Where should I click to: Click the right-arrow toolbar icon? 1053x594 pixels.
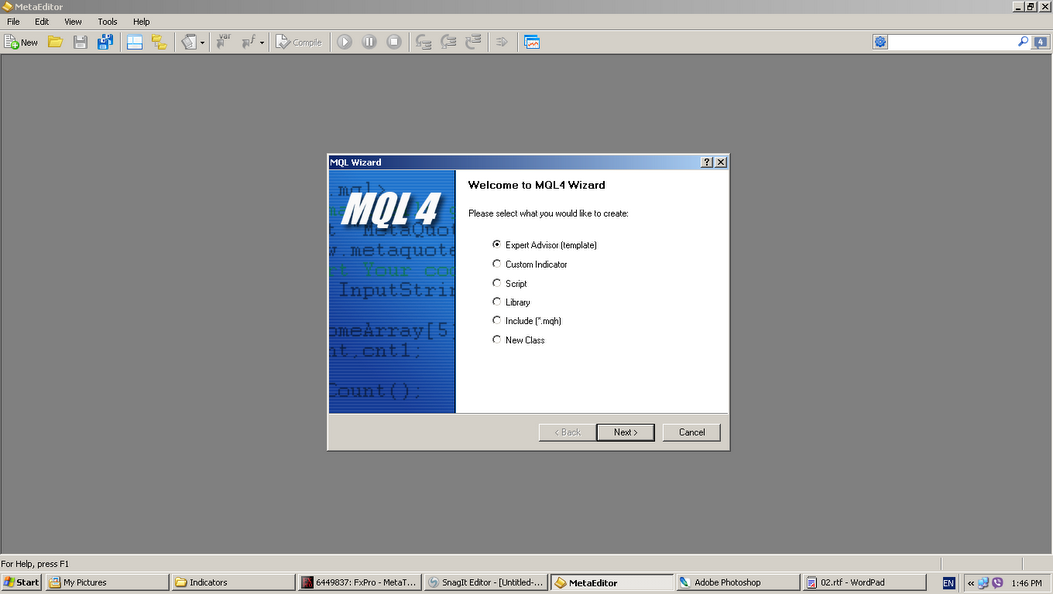click(x=502, y=42)
